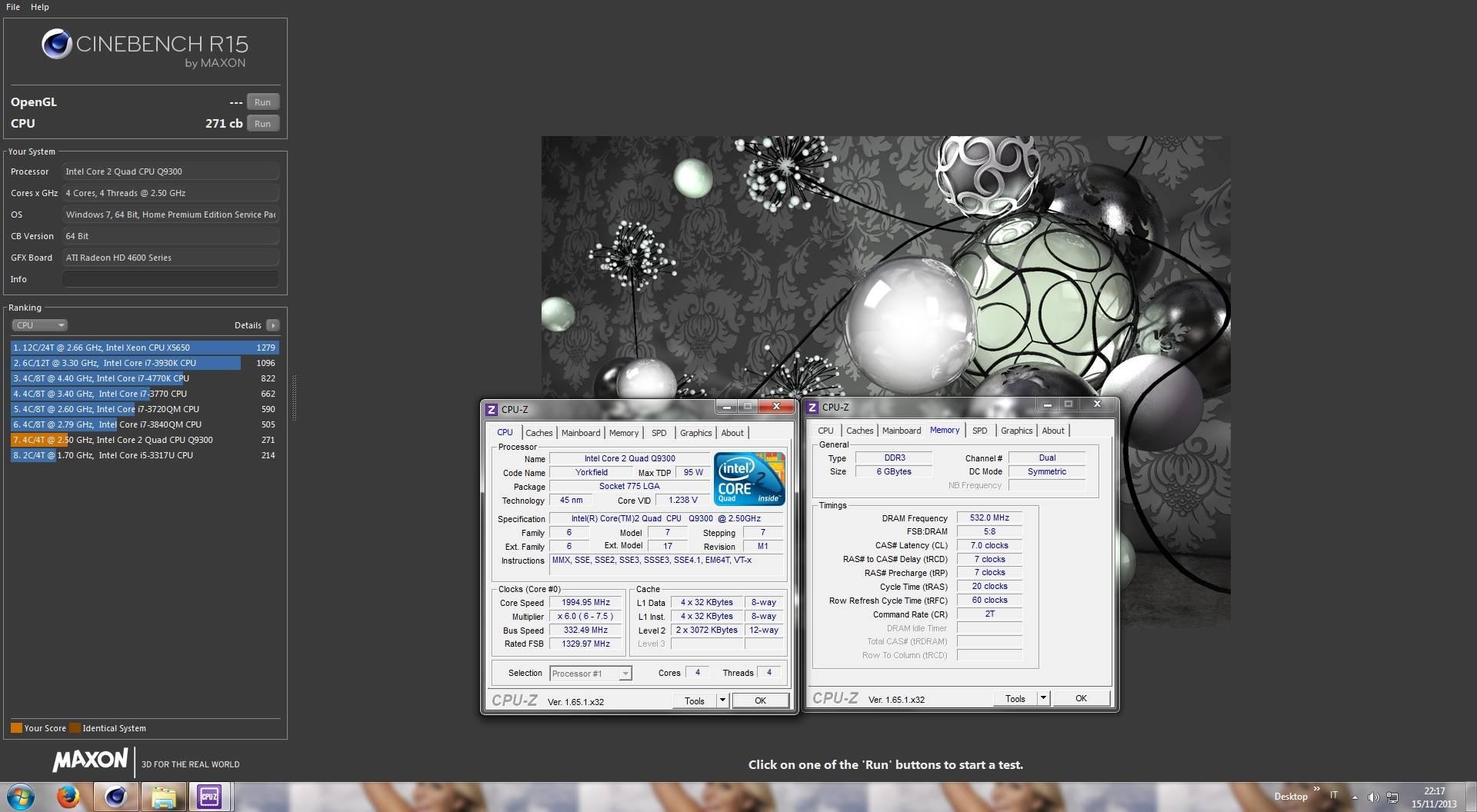Select ranking entry Core i7-4770K CPU
Viewport: 1477px width, 812px height.
tap(145, 378)
